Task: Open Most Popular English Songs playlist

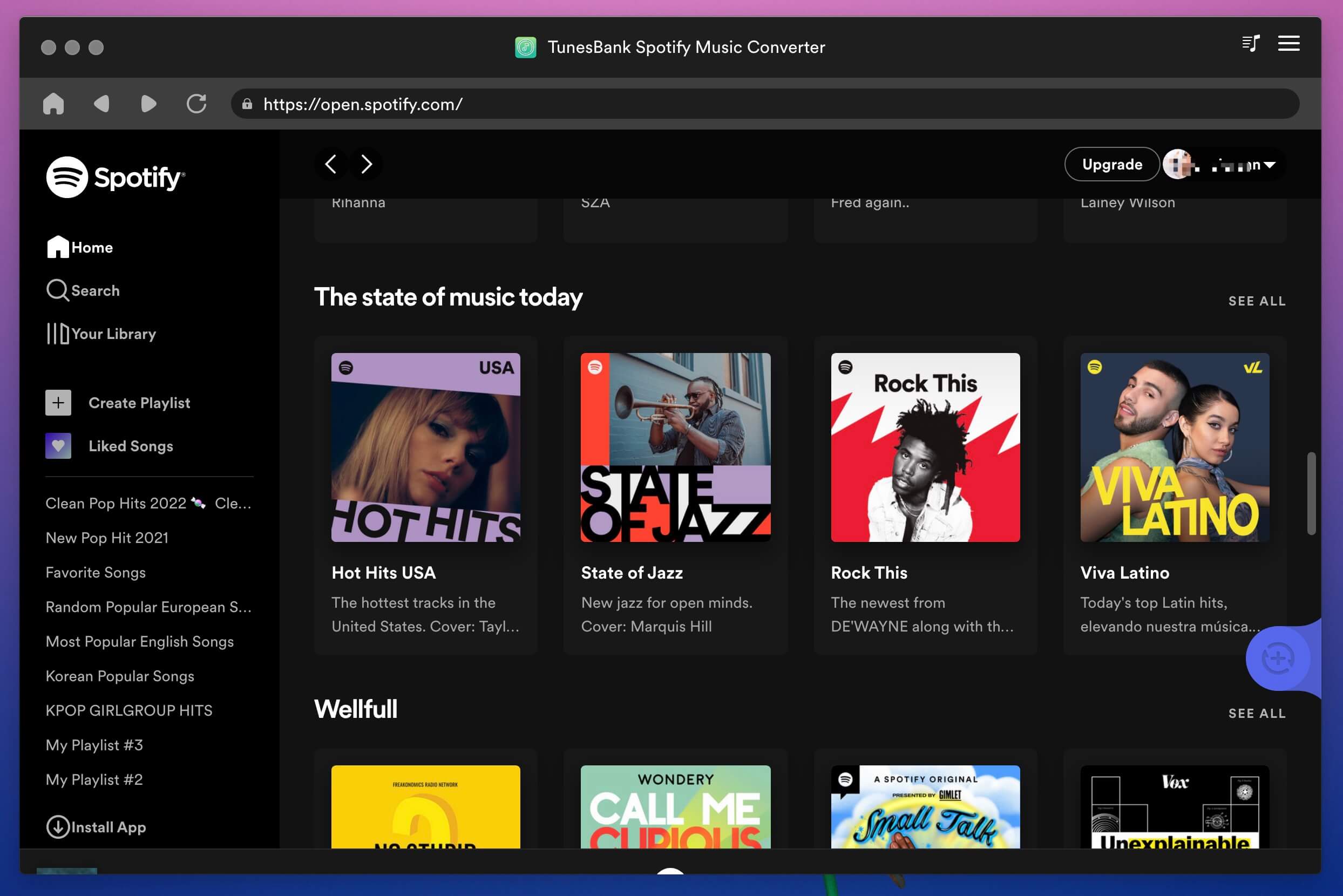Action: [139, 642]
